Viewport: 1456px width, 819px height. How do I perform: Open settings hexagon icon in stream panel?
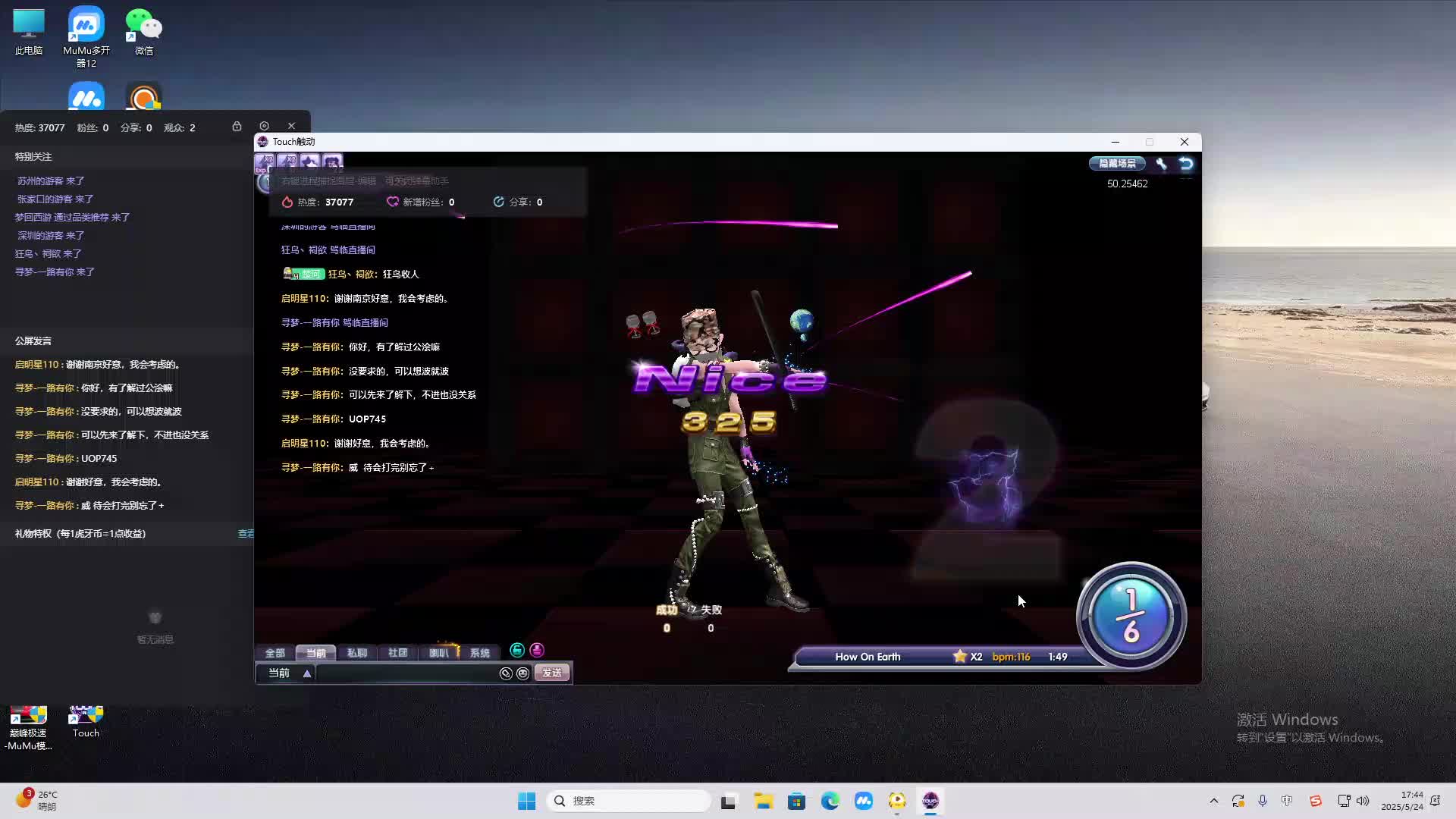pyautogui.click(x=264, y=126)
